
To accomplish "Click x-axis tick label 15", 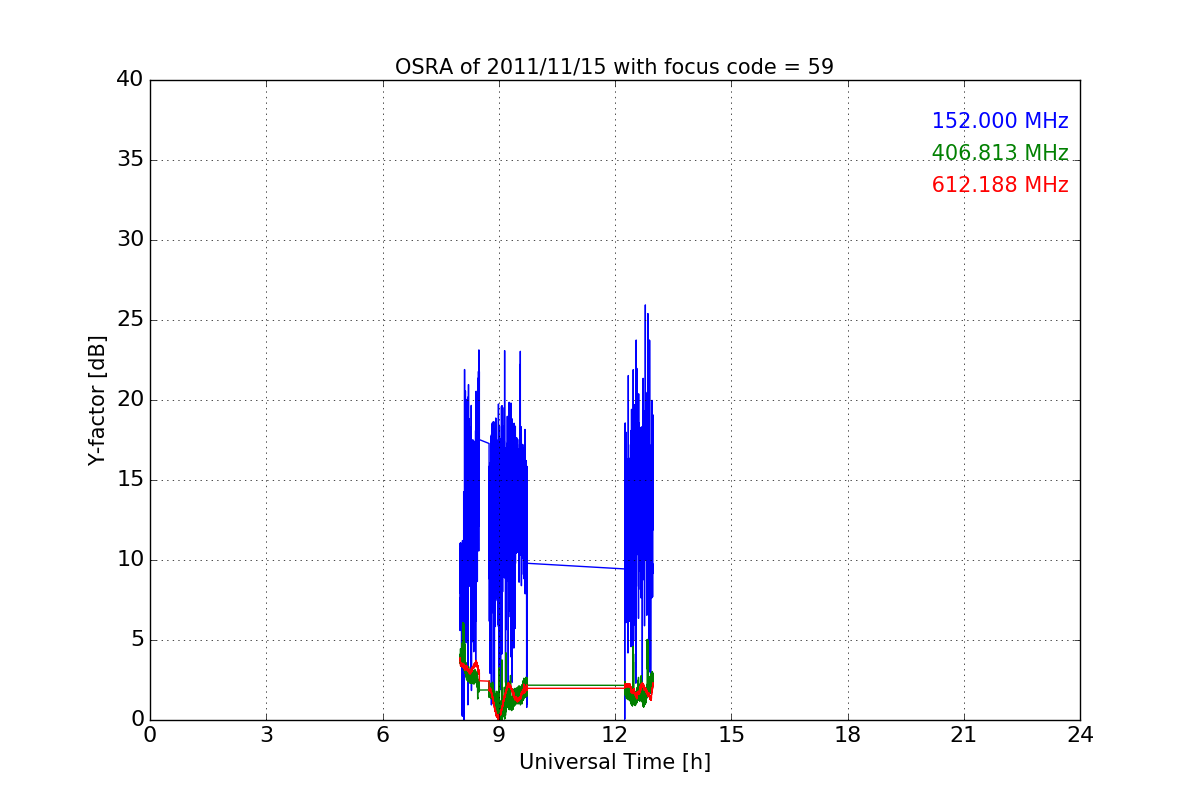I will click(x=731, y=735).
